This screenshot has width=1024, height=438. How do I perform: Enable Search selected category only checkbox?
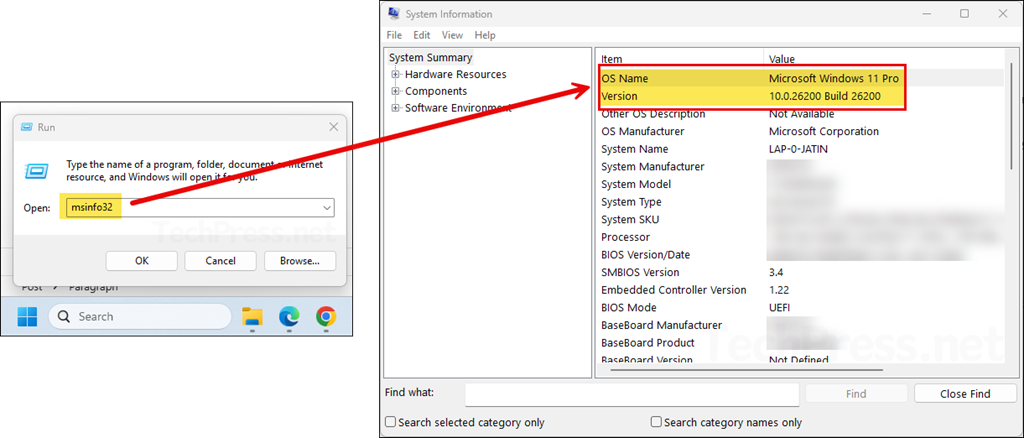(x=391, y=422)
